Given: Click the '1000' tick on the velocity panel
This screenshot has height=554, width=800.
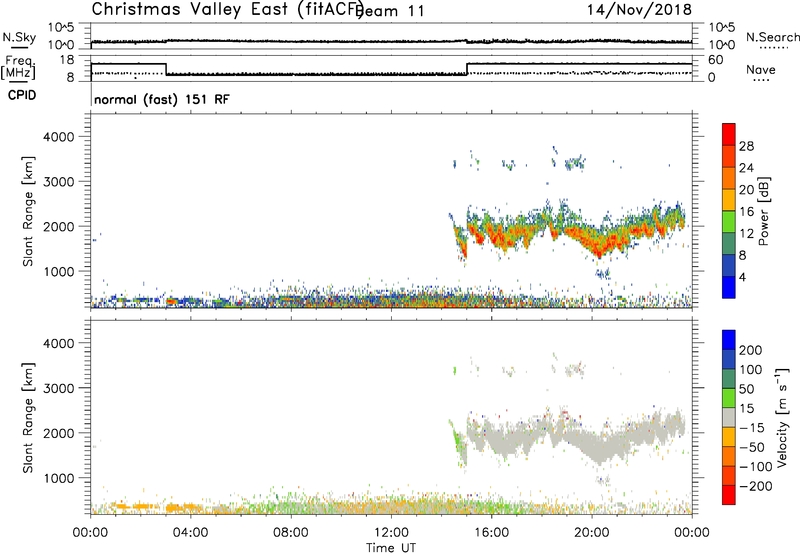Looking at the screenshot, I should 58,478.
